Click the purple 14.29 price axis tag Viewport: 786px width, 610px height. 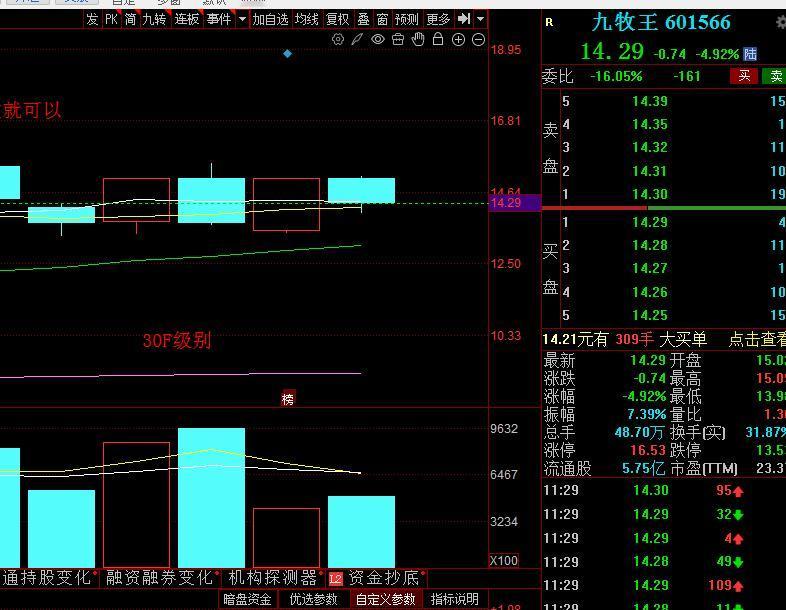point(514,203)
